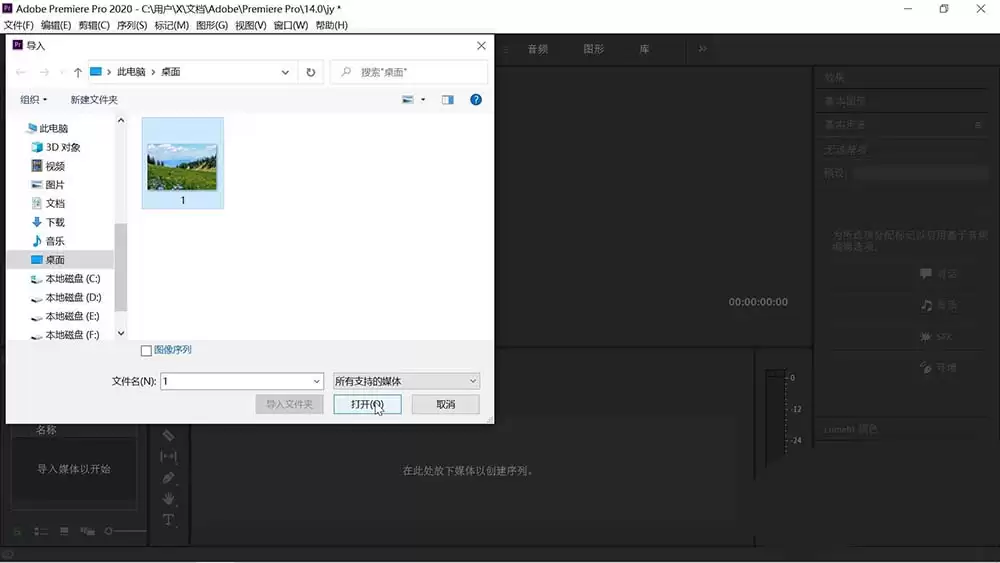This screenshot has width=1000, height=563.
Task: Open the 所有支持的媒体 file type dropdown
Action: pos(406,381)
